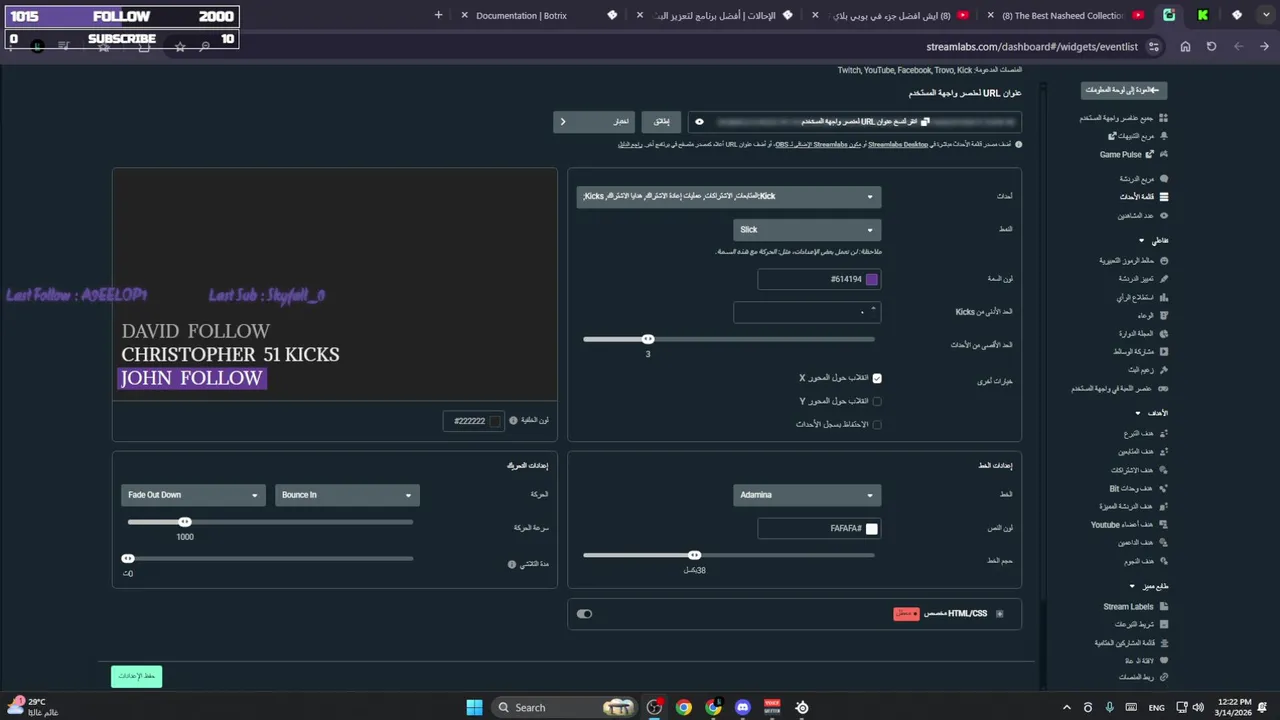Click the Streamlabs Desktop link
Viewport: 1280px width, 720px height.
click(x=898, y=144)
